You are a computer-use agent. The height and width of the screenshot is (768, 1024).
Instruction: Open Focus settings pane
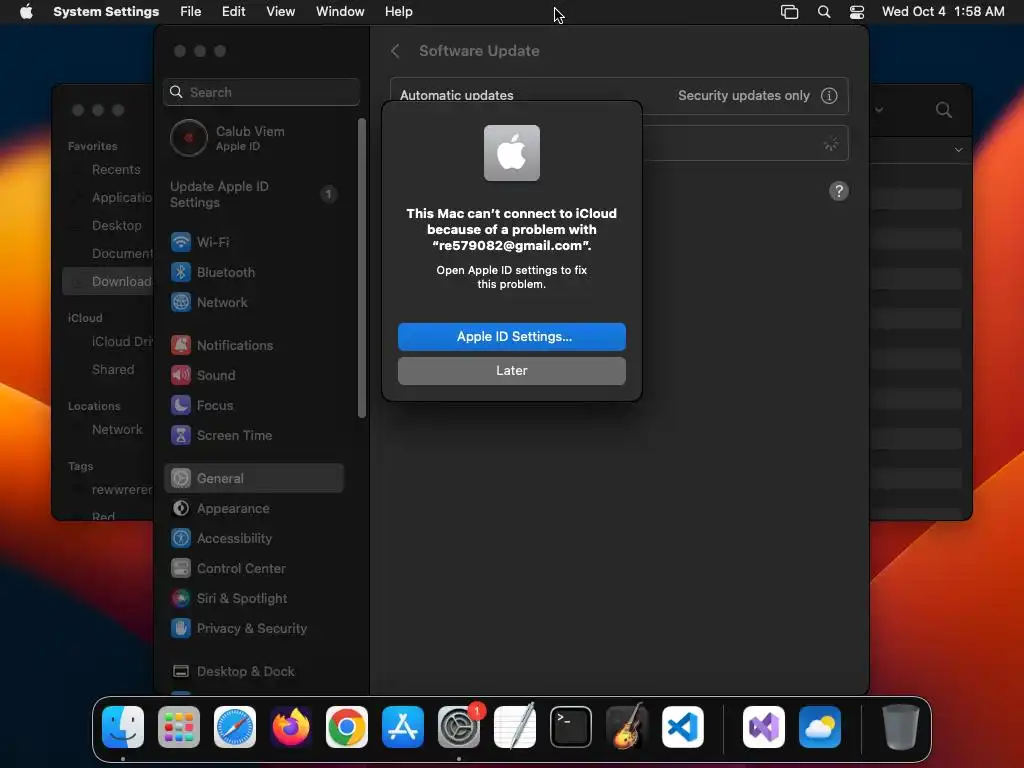tap(253, 406)
